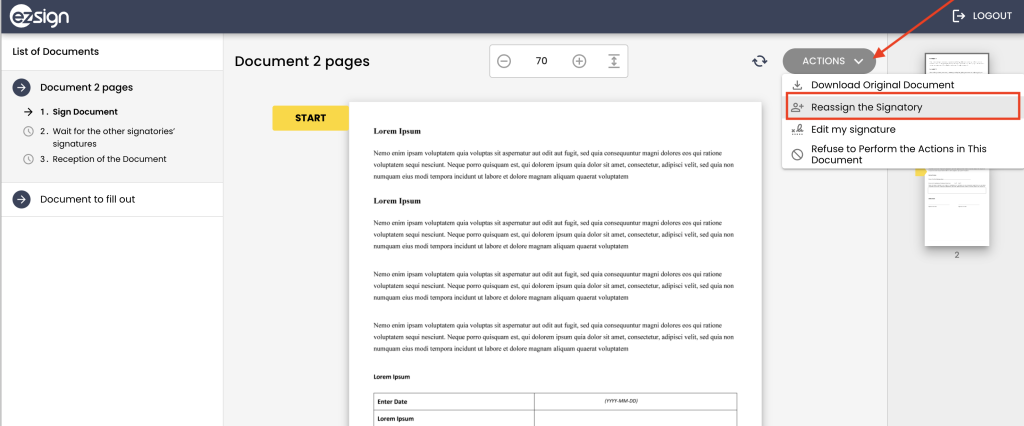This screenshot has height=426, width=1024.
Task: Click the zoom out minus icon
Action: [504, 61]
